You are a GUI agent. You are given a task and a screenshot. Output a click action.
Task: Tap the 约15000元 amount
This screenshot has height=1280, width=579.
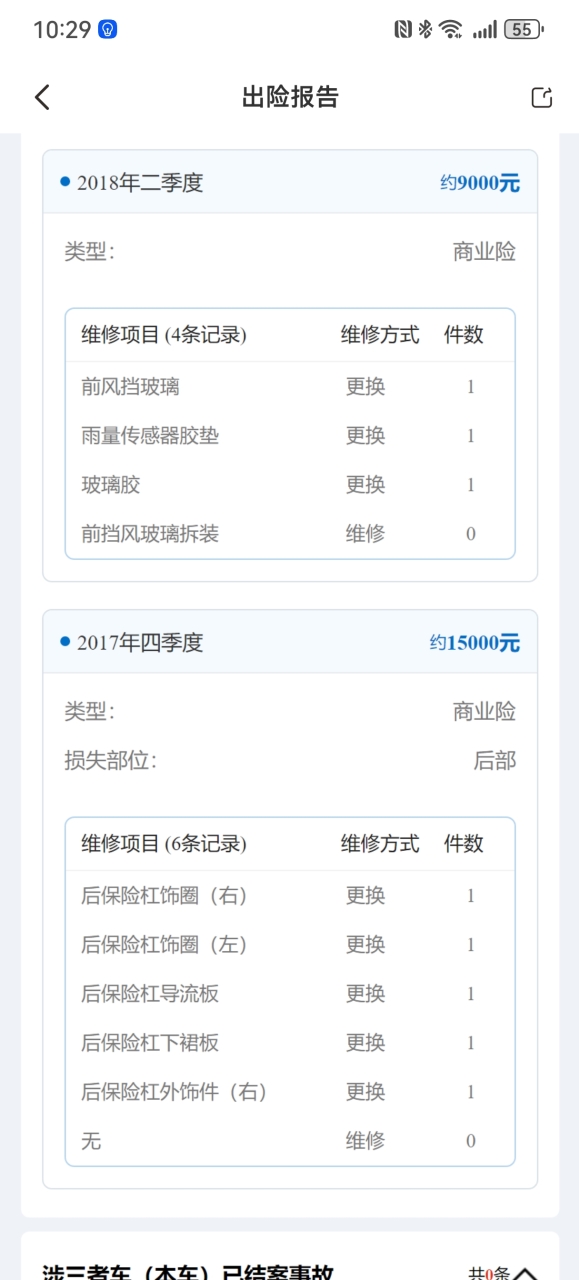point(475,643)
